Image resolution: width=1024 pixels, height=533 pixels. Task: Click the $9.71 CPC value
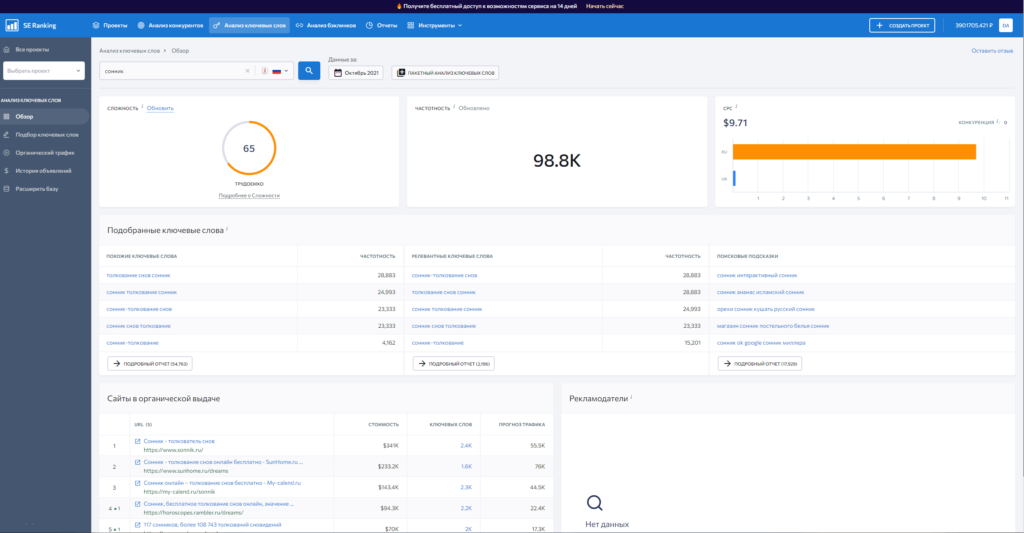click(x=735, y=123)
